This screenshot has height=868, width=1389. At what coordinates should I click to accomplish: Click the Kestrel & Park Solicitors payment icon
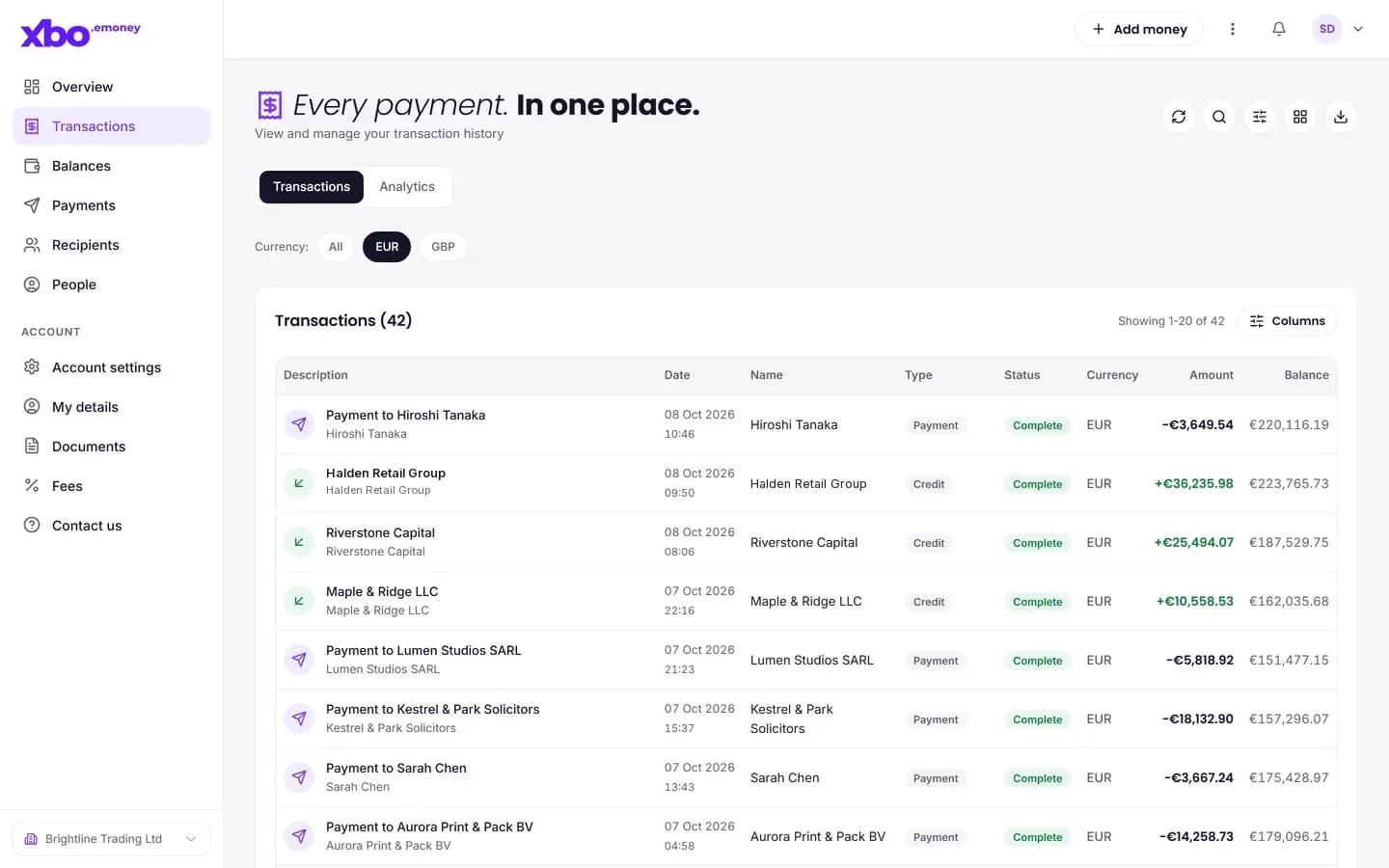[299, 719]
